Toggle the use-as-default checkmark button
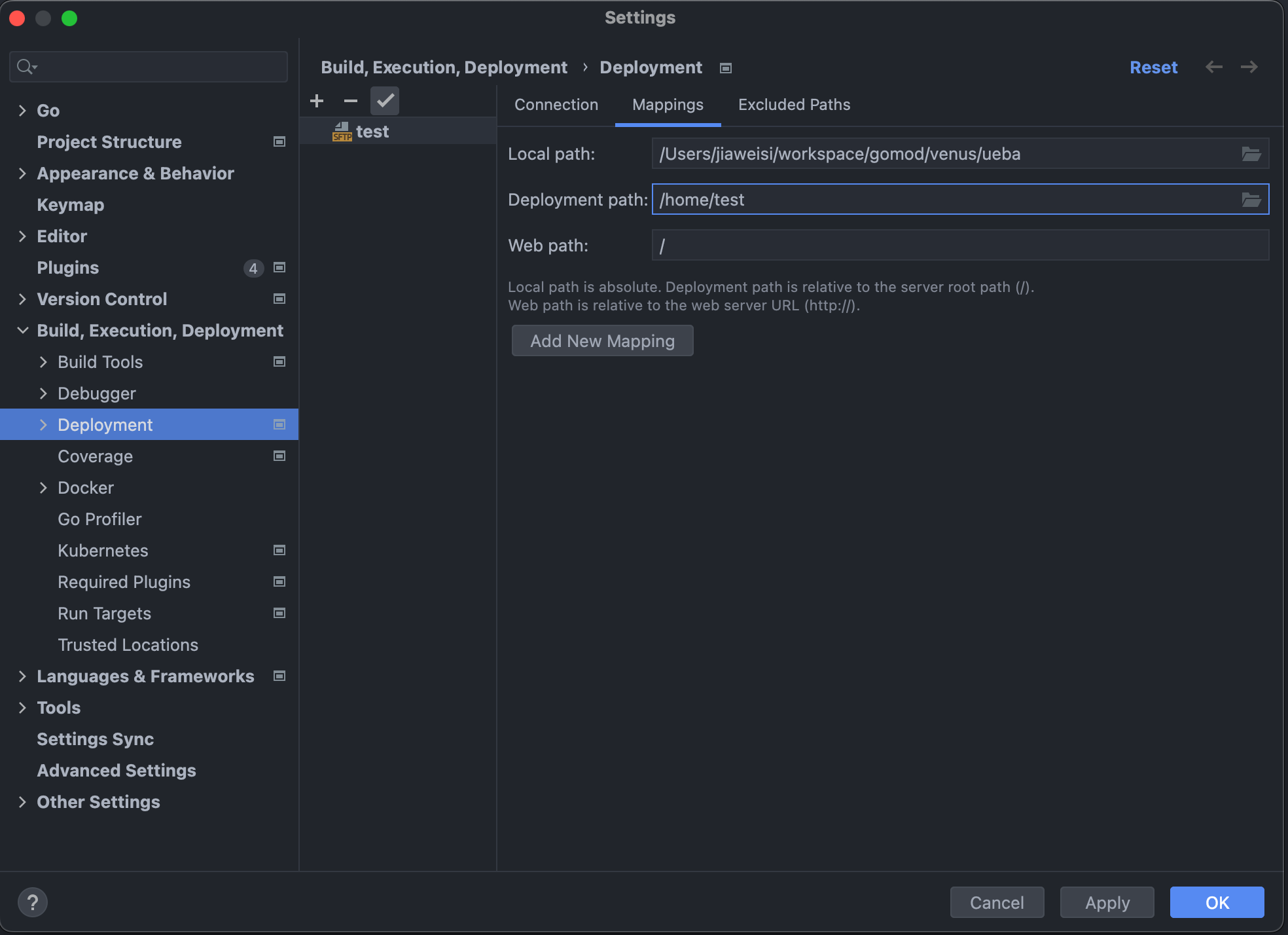 point(385,101)
